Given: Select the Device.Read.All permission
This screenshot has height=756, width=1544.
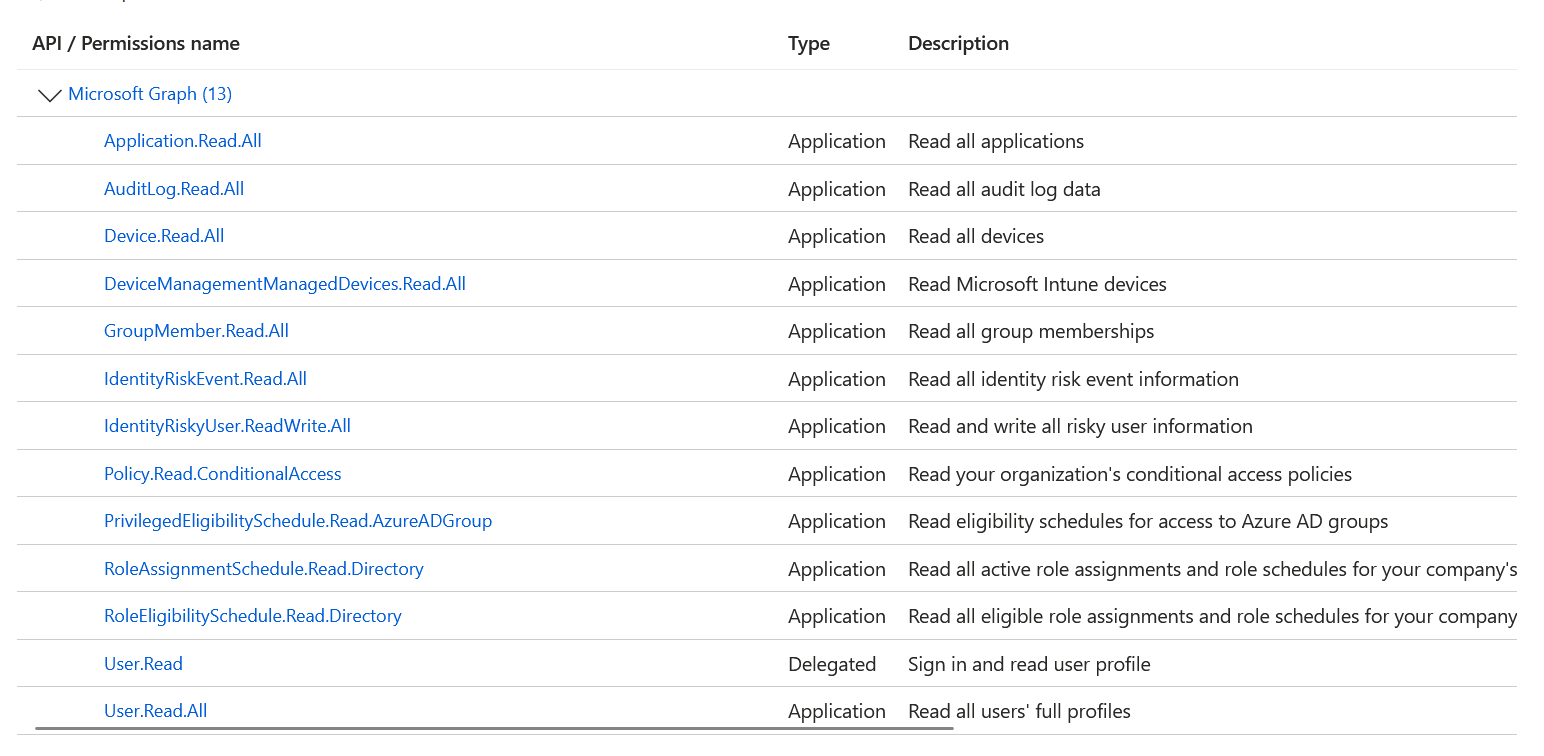Looking at the screenshot, I should click(x=164, y=236).
